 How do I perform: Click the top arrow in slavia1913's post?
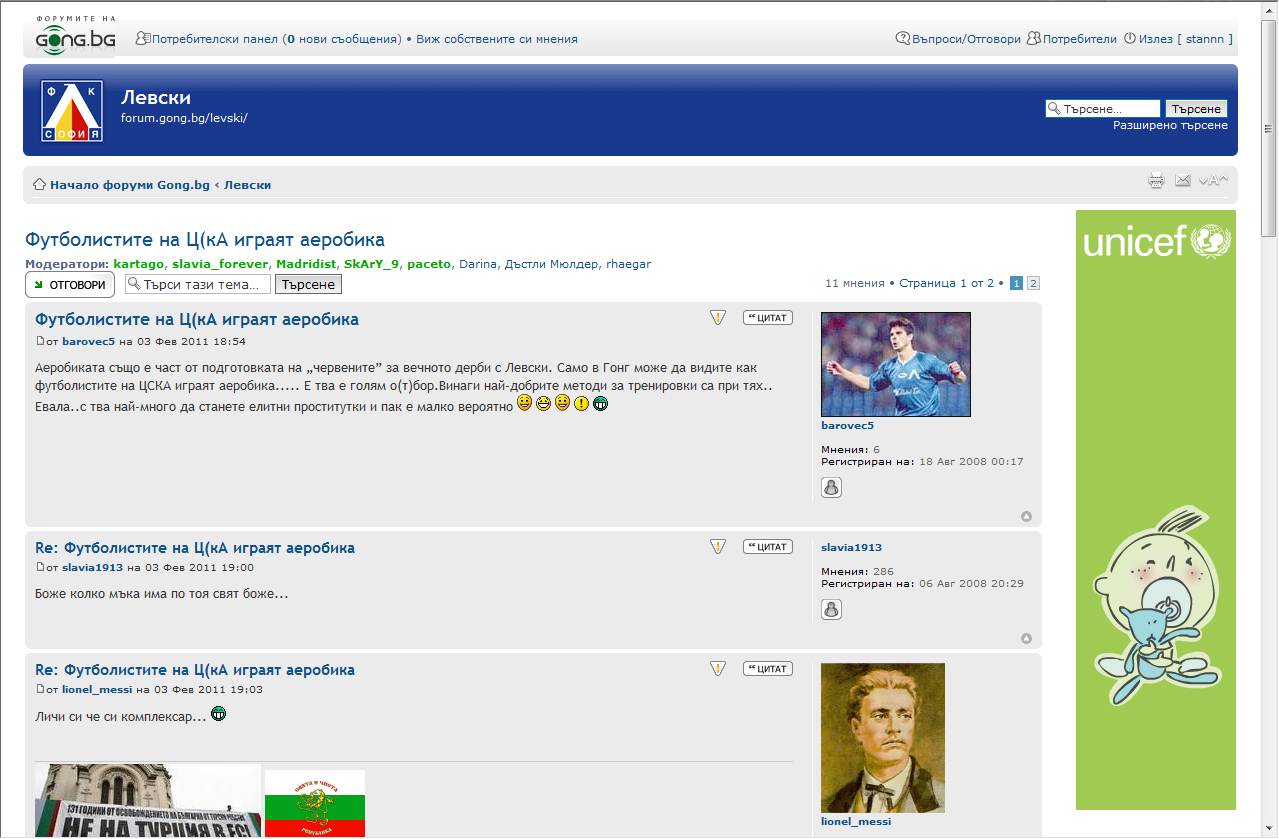[x=1026, y=638]
